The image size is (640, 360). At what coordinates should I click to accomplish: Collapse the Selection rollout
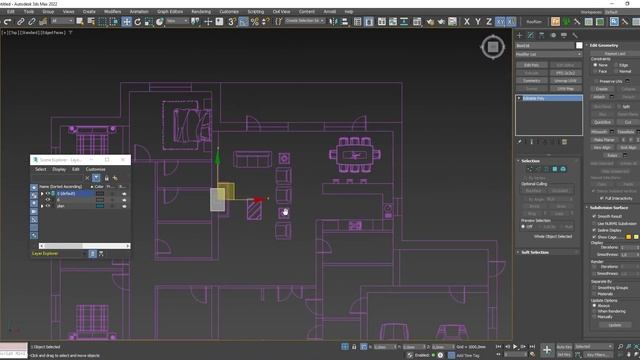530,161
